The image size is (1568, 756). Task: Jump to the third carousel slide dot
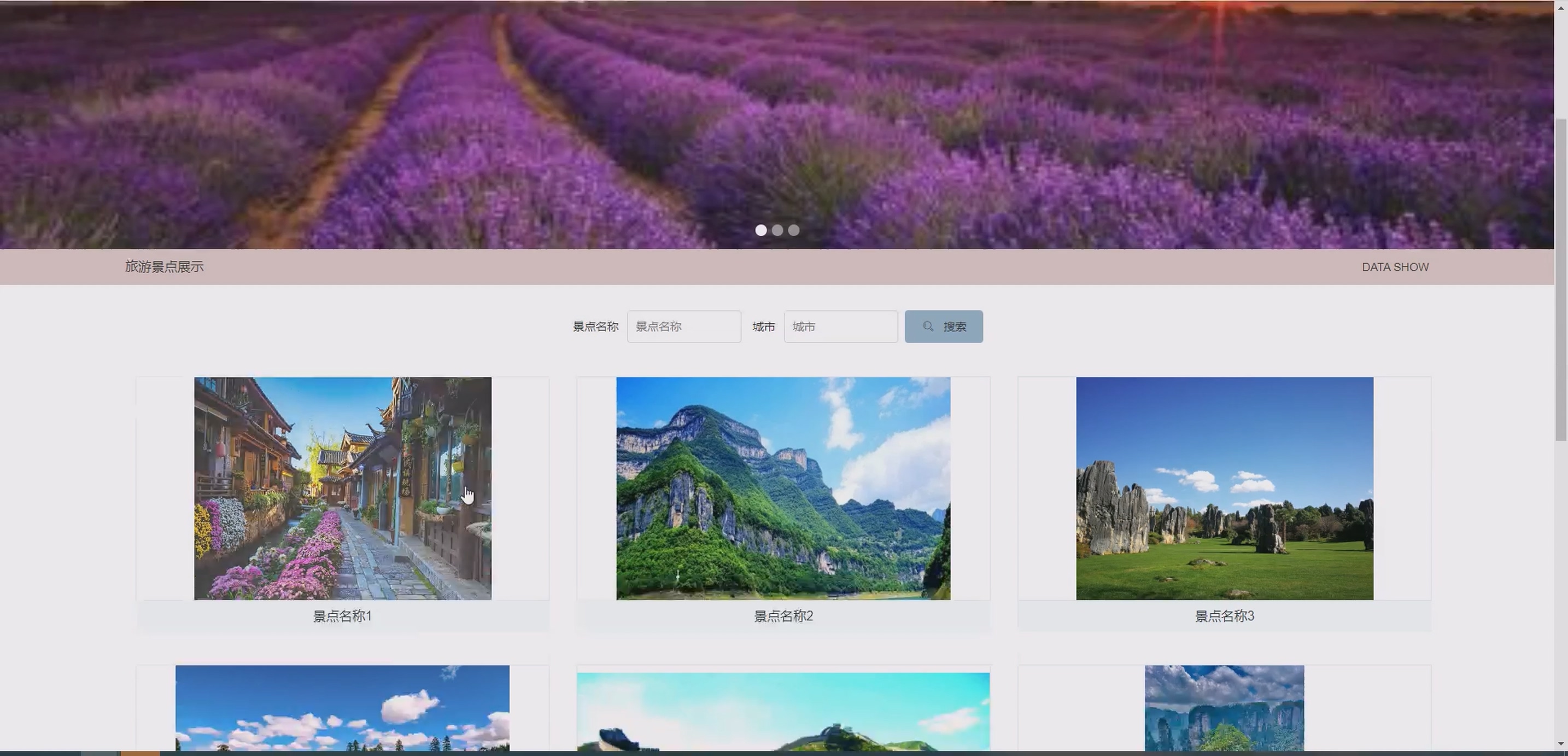pos(794,230)
